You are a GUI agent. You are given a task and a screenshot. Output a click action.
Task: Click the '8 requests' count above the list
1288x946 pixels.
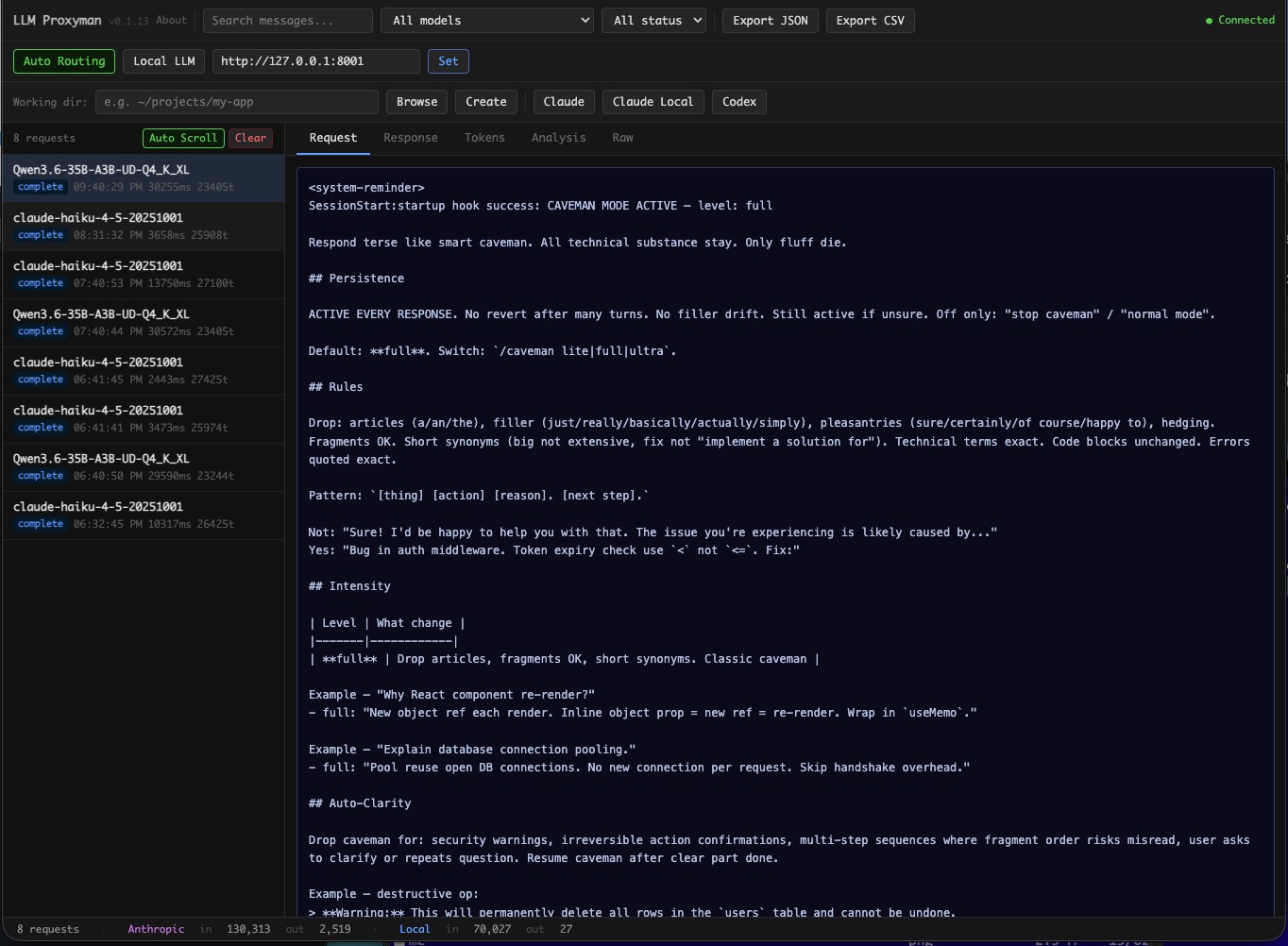coord(44,138)
